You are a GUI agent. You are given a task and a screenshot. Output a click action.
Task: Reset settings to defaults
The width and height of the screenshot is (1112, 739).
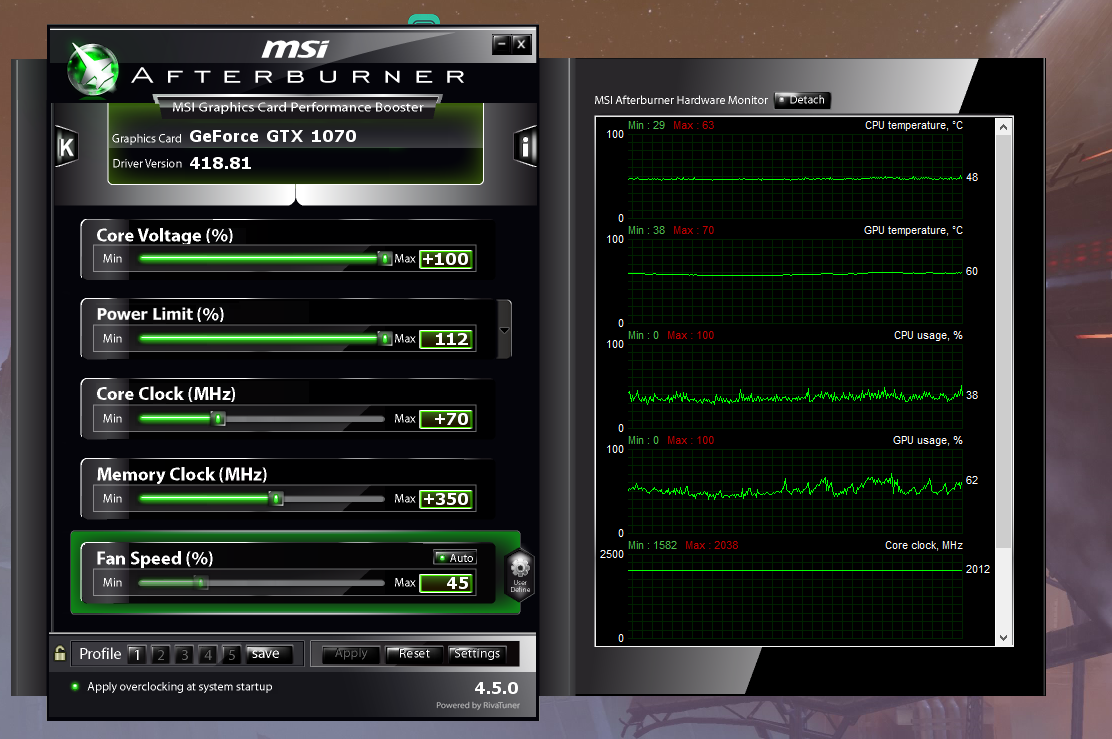click(414, 654)
